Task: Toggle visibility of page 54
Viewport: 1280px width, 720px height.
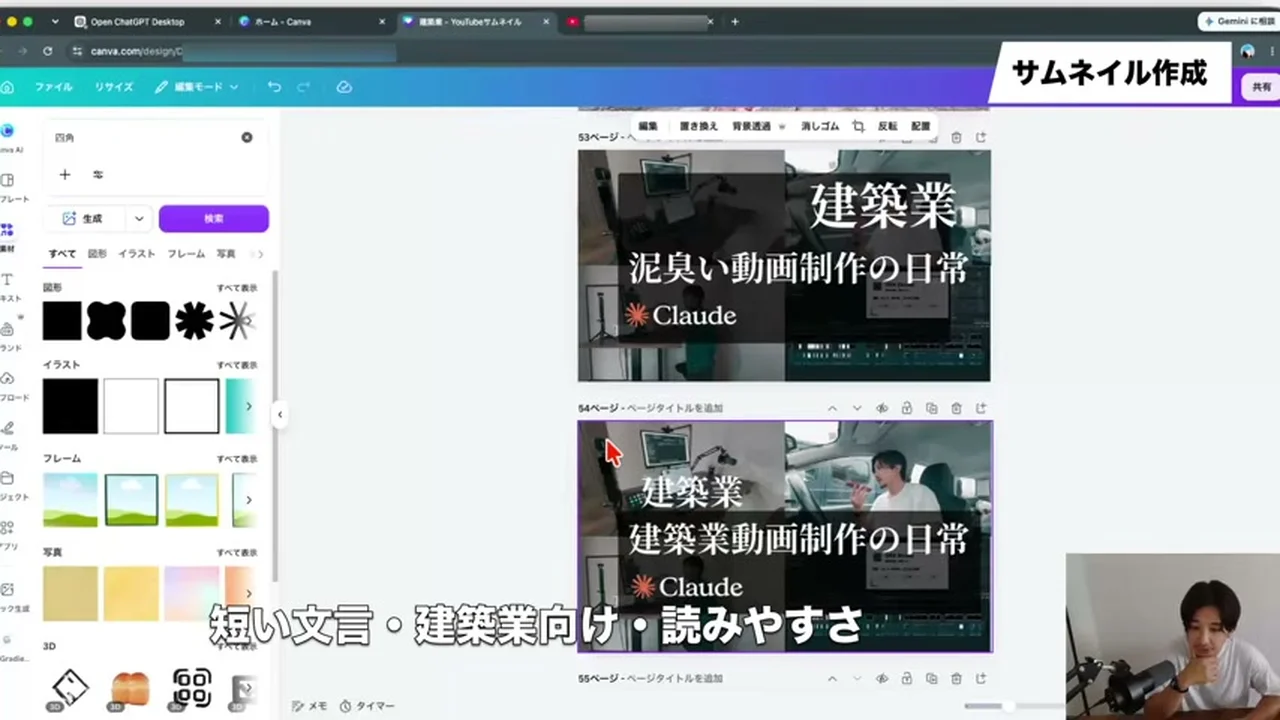Action: (882, 408)
